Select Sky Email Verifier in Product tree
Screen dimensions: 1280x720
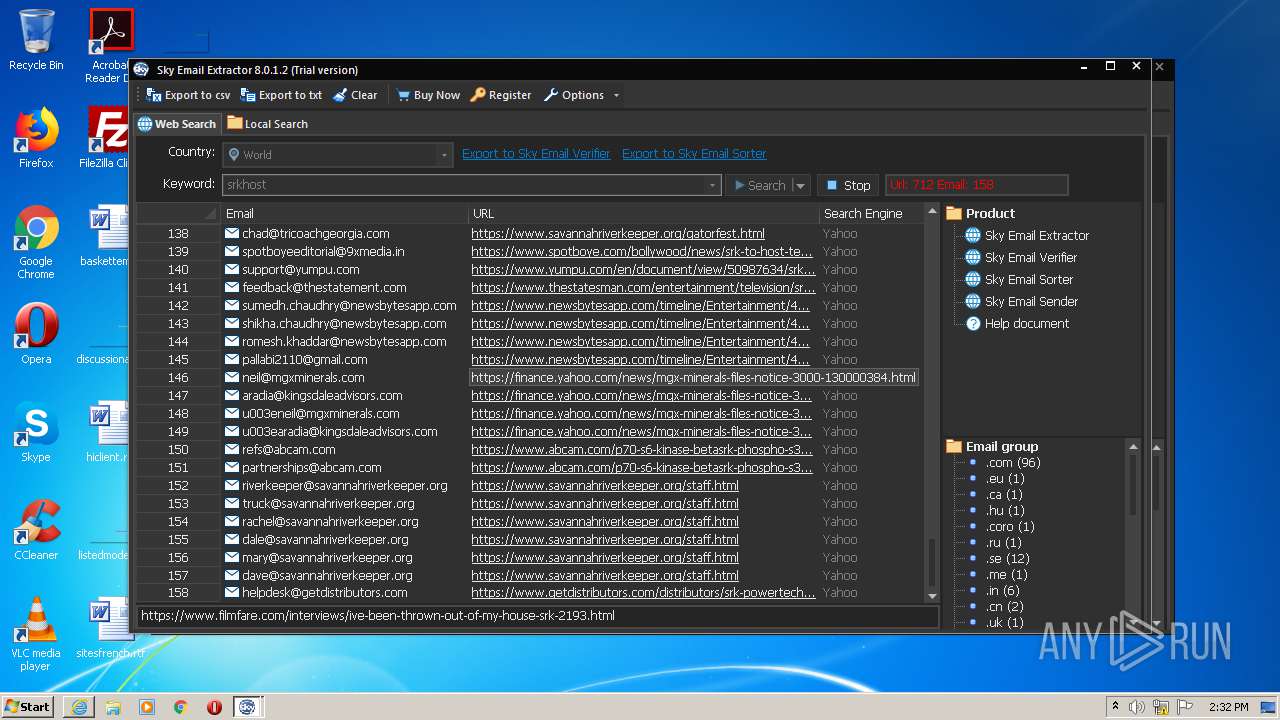[1030, 258]
